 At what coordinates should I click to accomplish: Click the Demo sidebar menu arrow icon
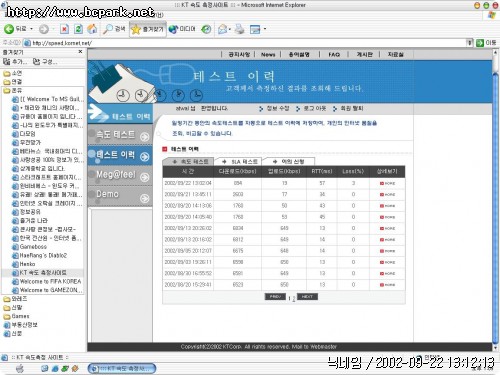tap(144, 198)
